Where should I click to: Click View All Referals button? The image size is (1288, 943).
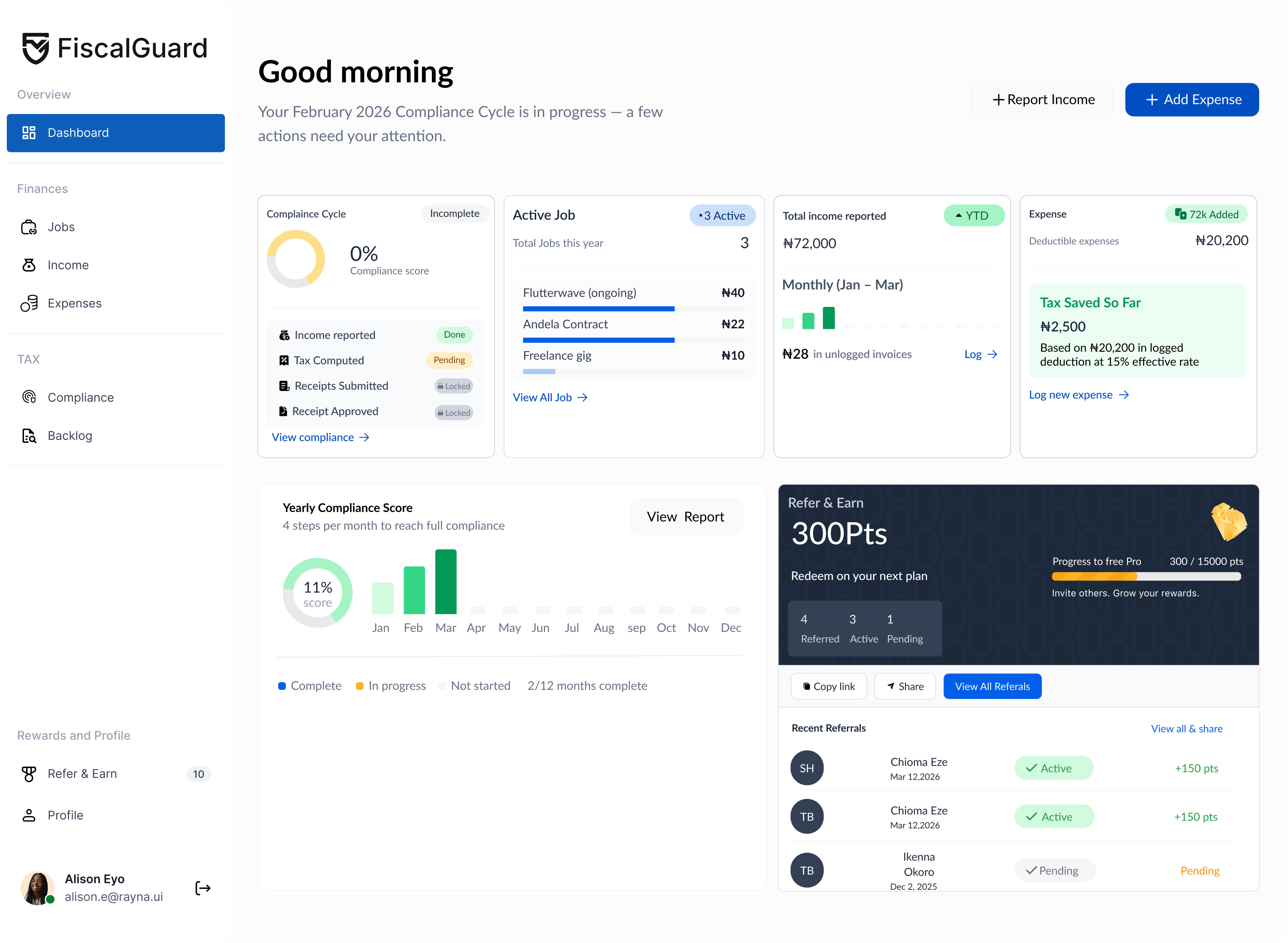click(x=992, y=686)
